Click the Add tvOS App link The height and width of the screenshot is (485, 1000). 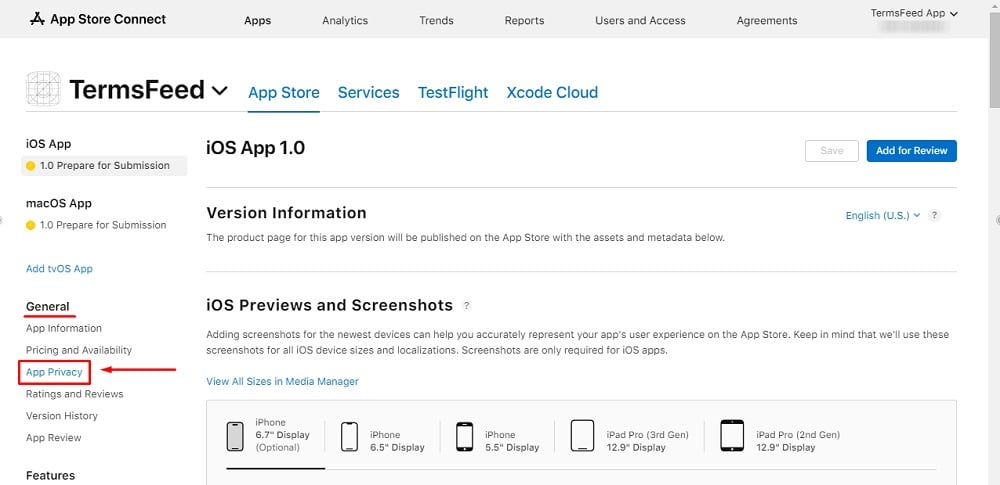pos(59,269)
